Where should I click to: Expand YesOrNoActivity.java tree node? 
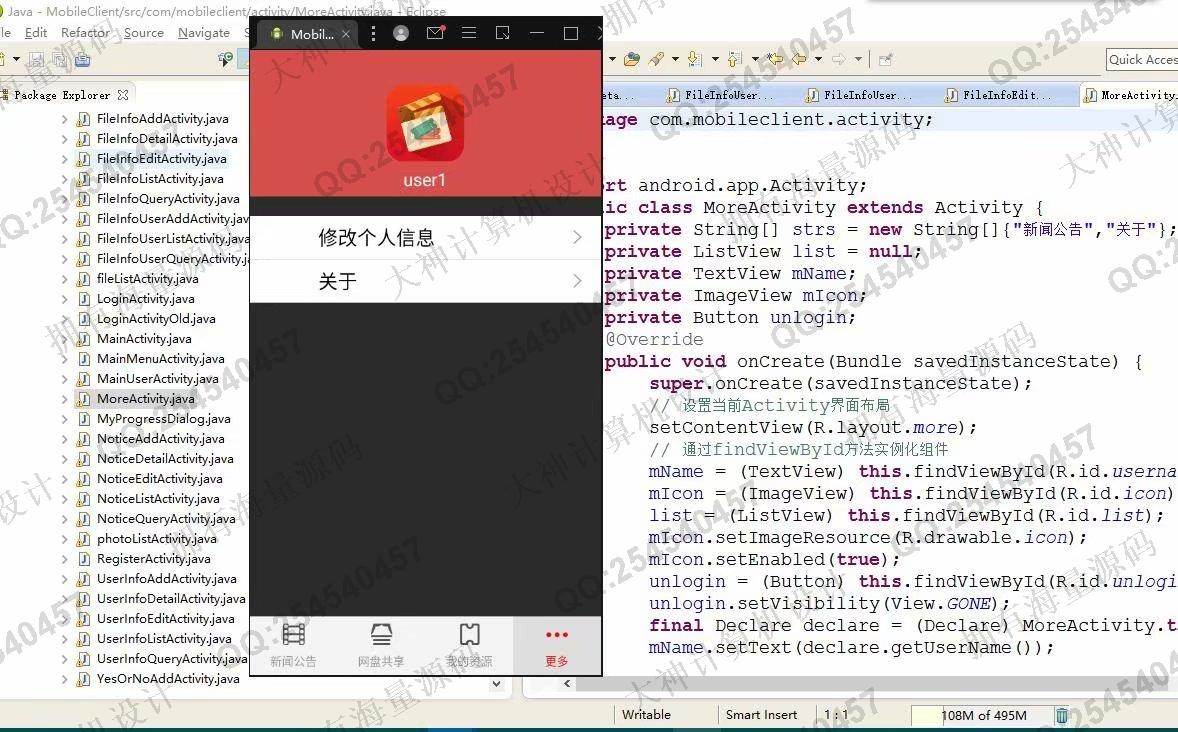(x=65, y=679)
